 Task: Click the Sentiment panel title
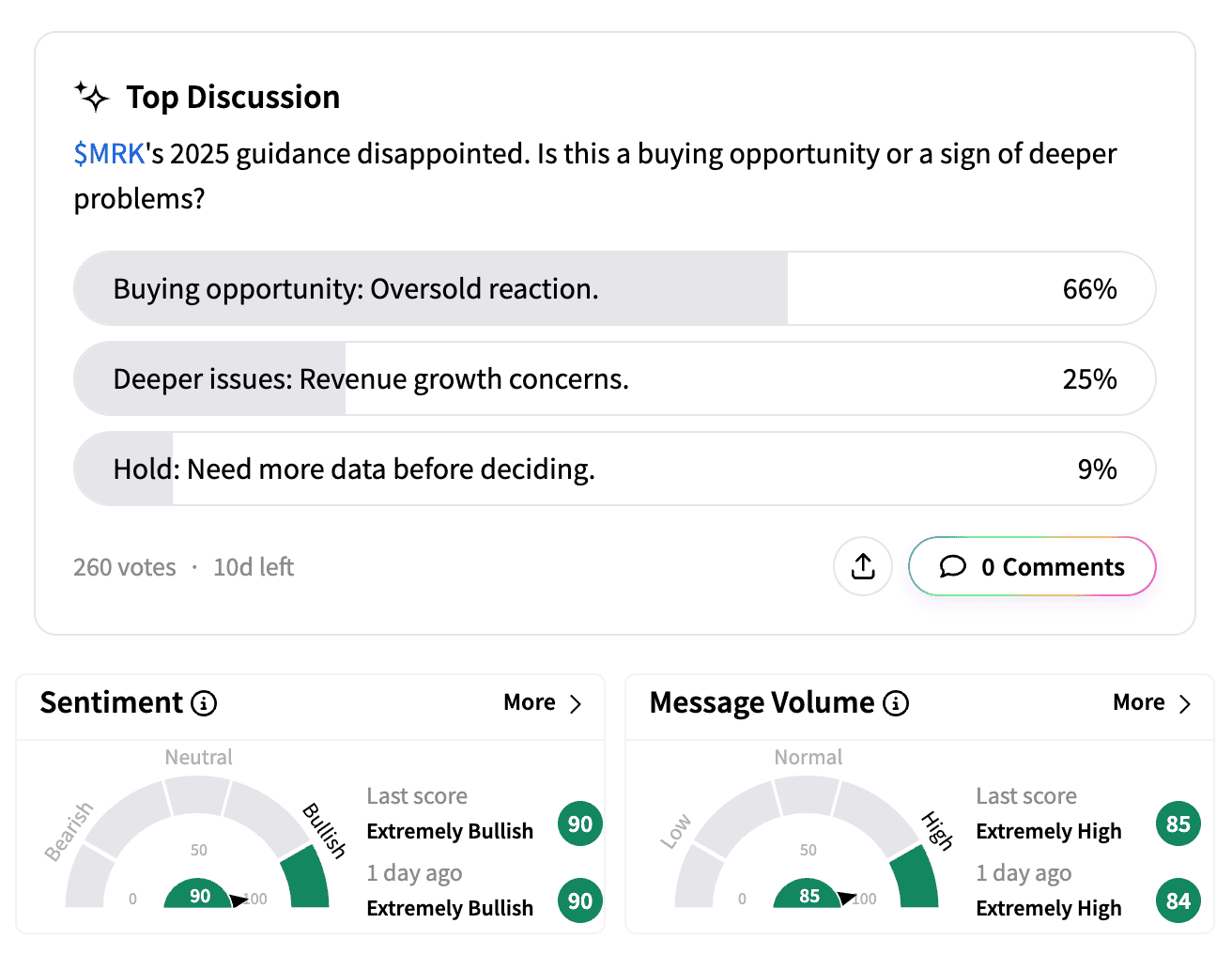tap(111, 702)
